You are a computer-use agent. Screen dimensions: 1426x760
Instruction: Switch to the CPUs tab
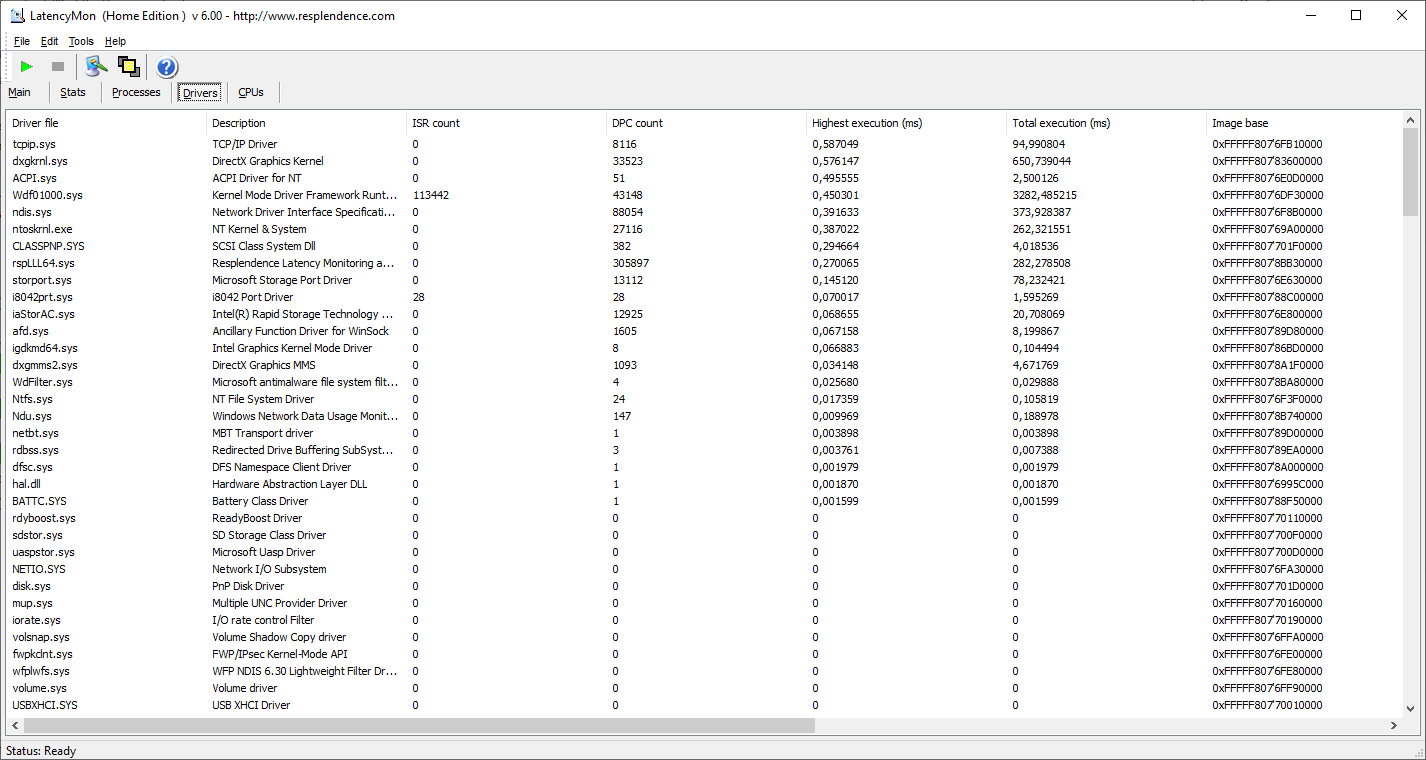tap(251, 92)
